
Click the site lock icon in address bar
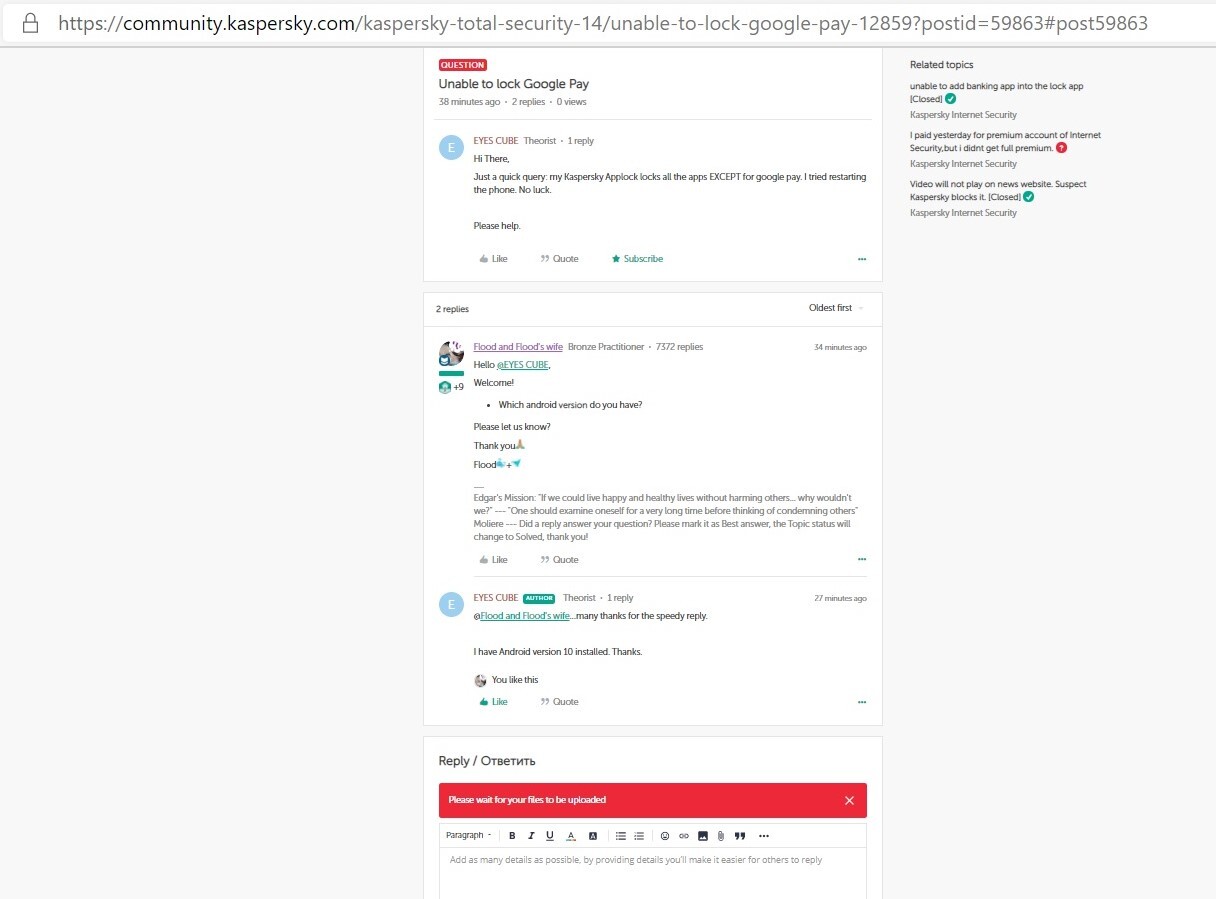pyautogui.click(x=30, y=22)
